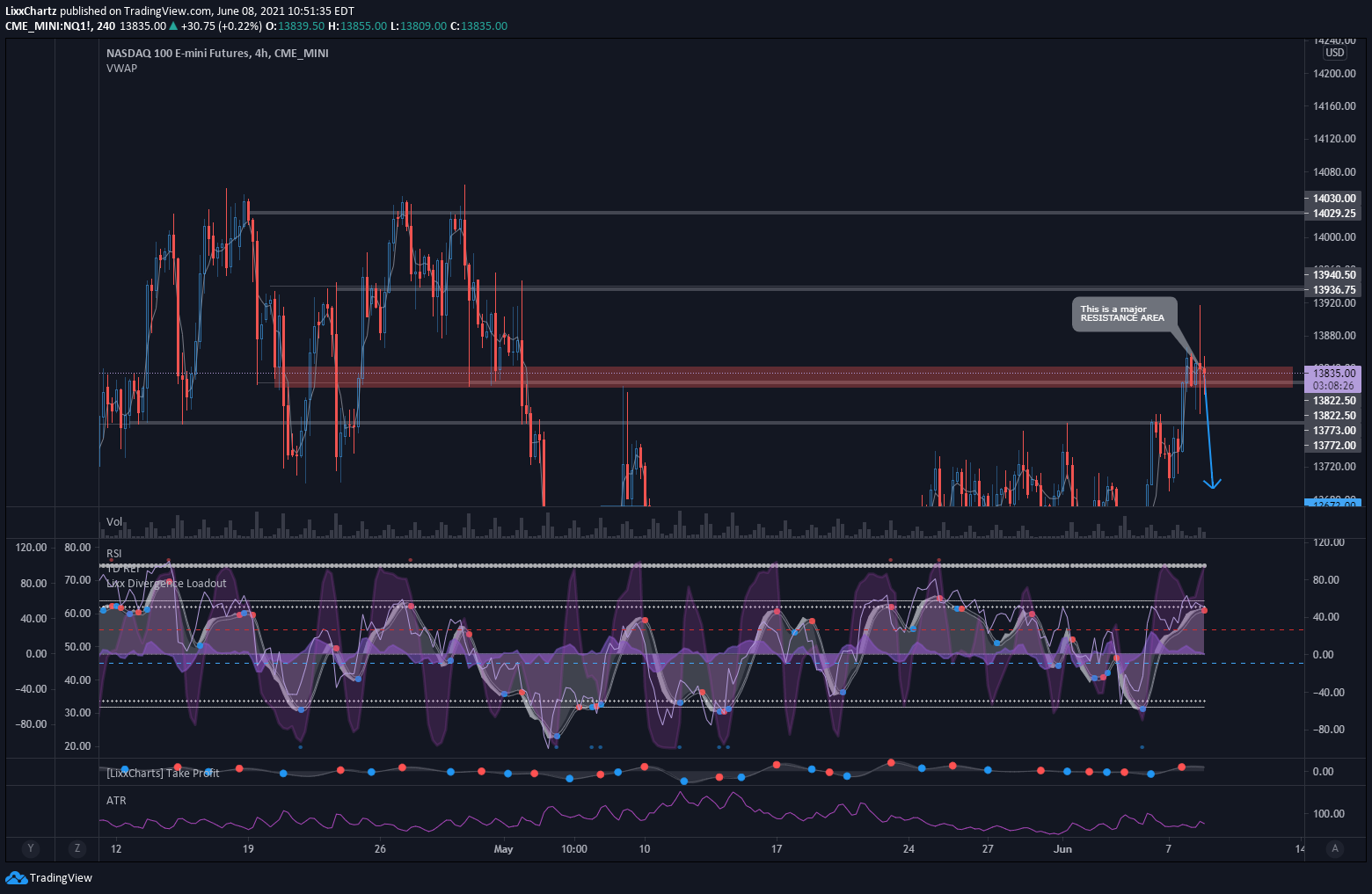Click the Y axis toggle button

31,848
